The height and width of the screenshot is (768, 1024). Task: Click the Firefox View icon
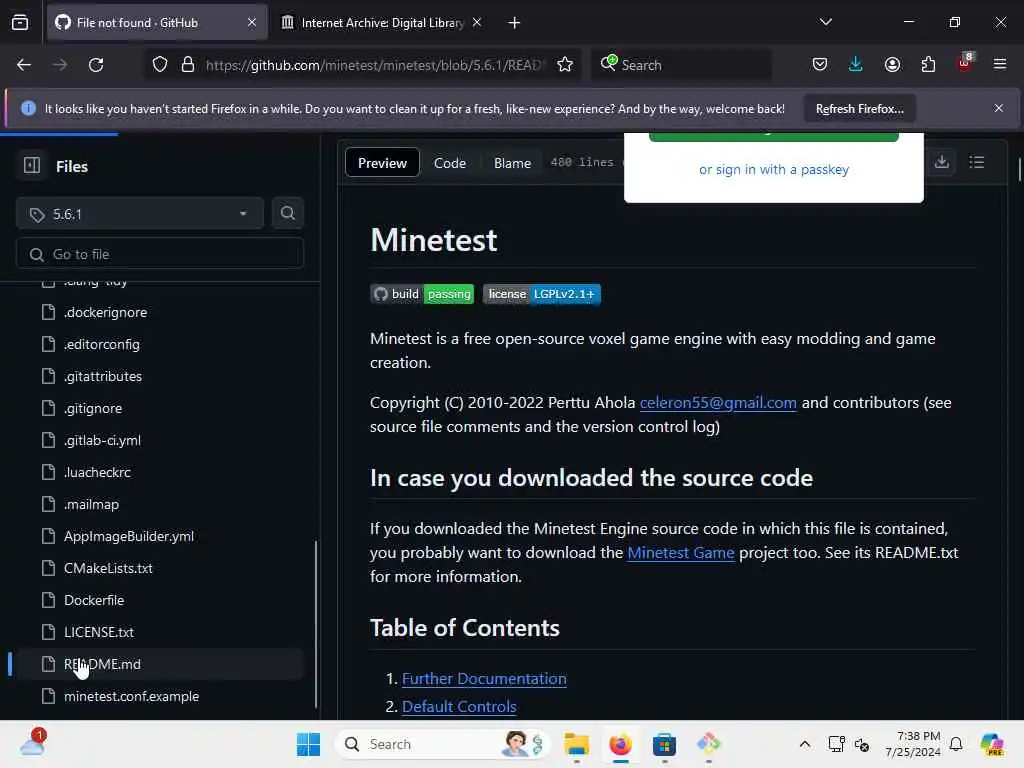click(x=20, y=23)
